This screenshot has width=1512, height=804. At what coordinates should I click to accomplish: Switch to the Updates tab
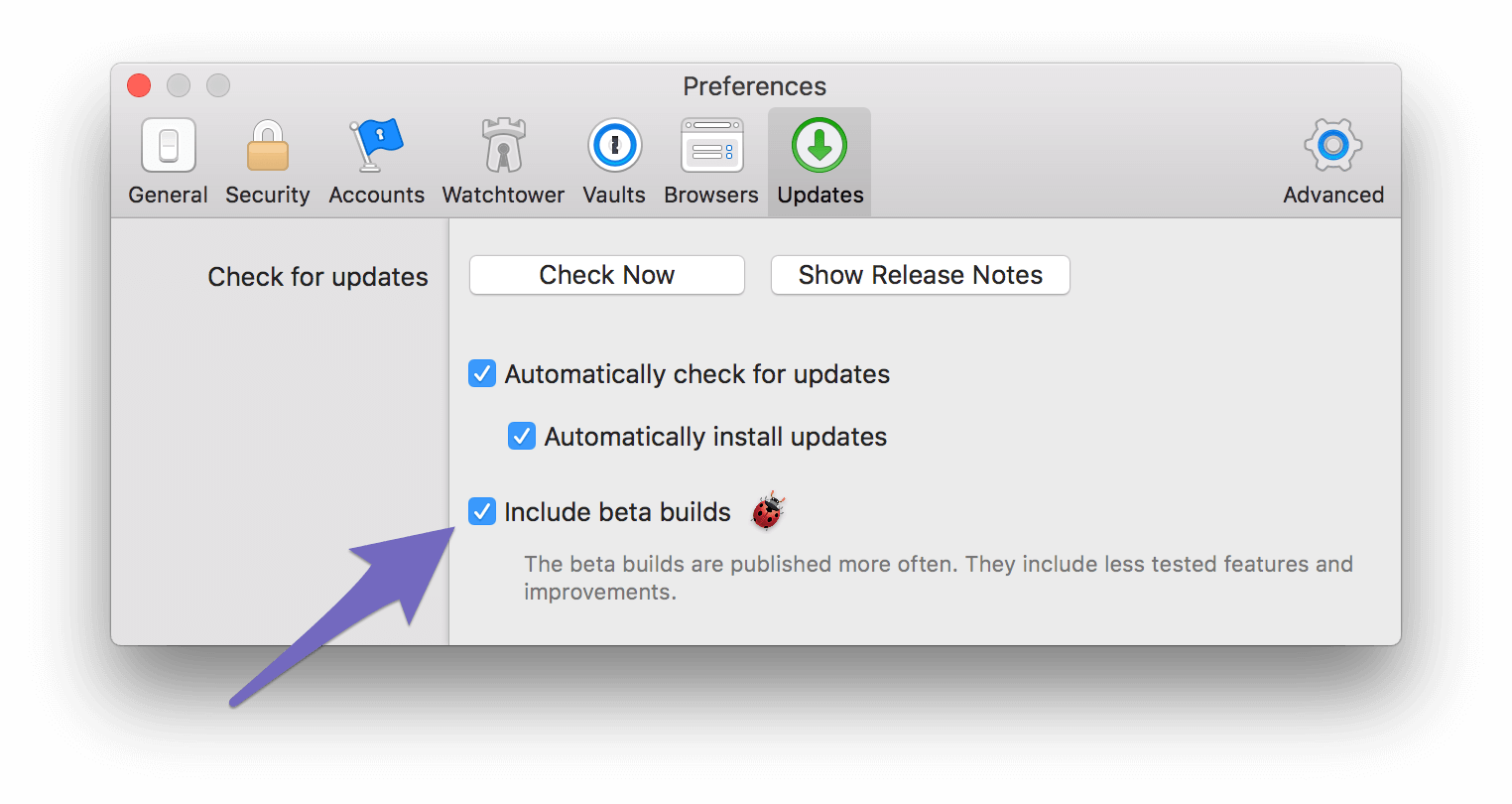[x=819, y=159]
